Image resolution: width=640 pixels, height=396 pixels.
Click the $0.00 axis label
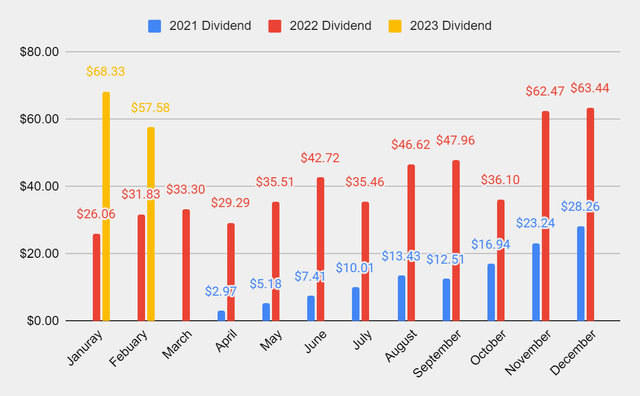(x=43, y=321)
